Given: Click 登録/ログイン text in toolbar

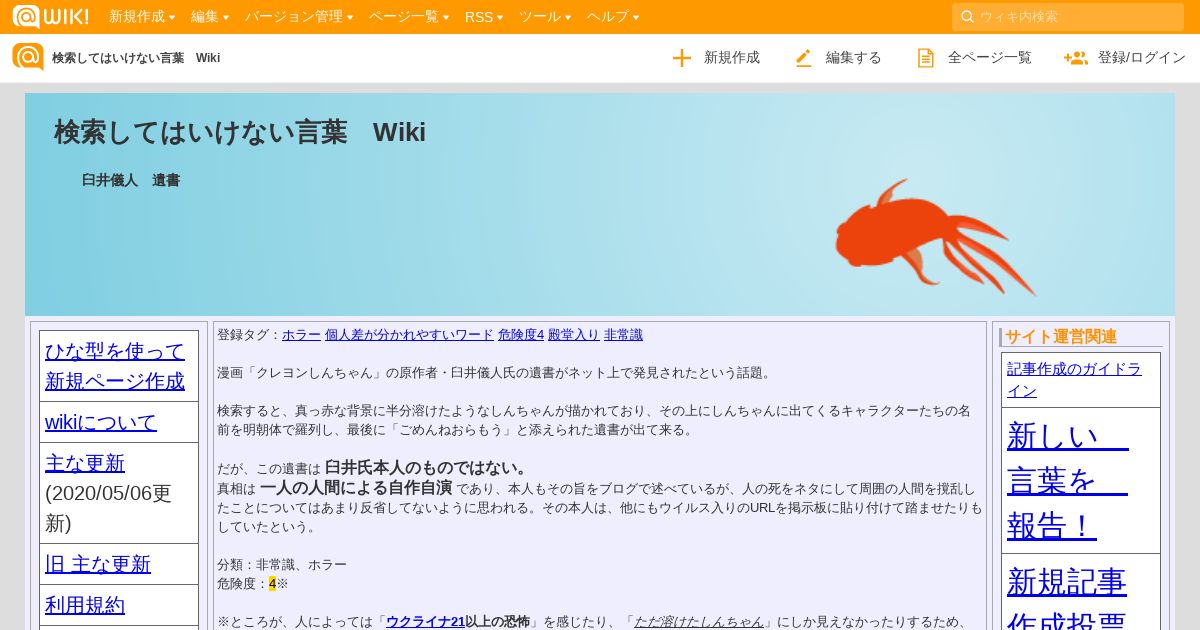Looking at the screenshot, I should [1142, 58].
